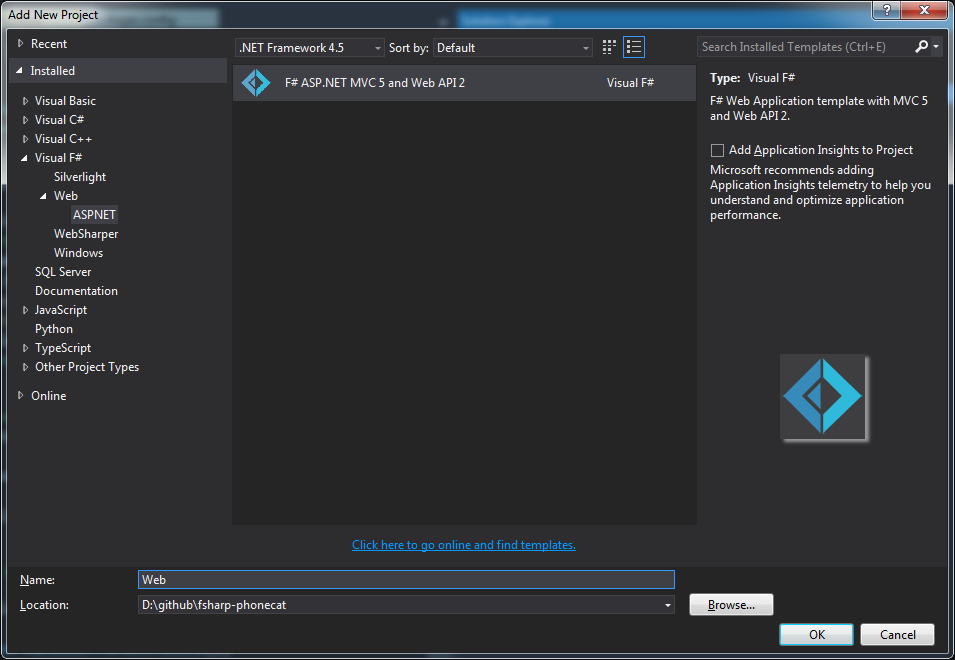Expand the Visual C# node
This screenshot has width=955, height=660.
pos(25,120)
